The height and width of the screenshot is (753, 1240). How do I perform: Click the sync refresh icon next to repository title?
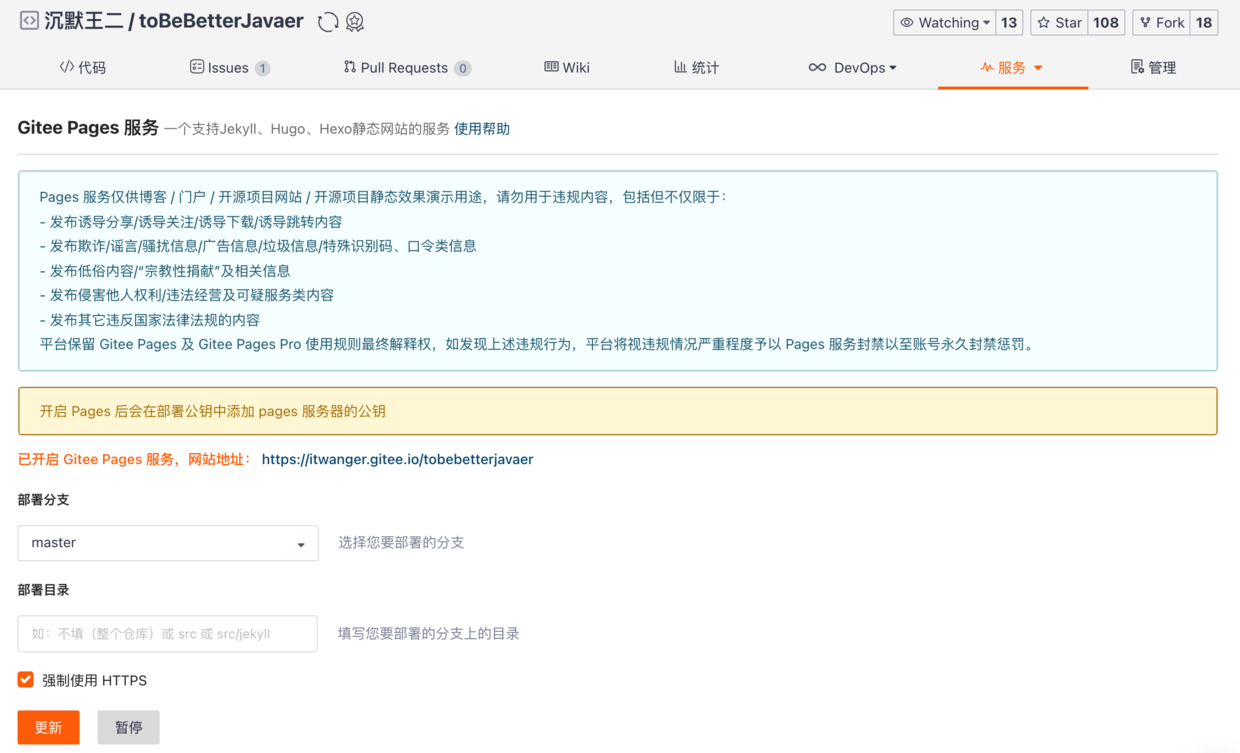point(327,22)
